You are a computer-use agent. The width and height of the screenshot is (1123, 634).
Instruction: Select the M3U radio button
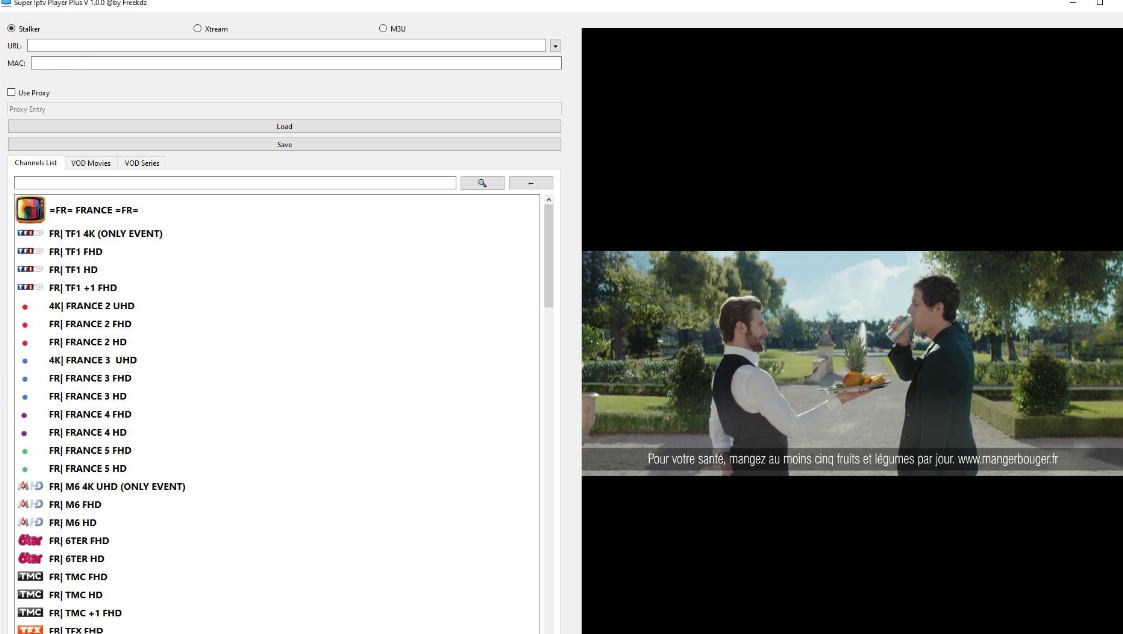pyautogui.click(x=383, y=29)
